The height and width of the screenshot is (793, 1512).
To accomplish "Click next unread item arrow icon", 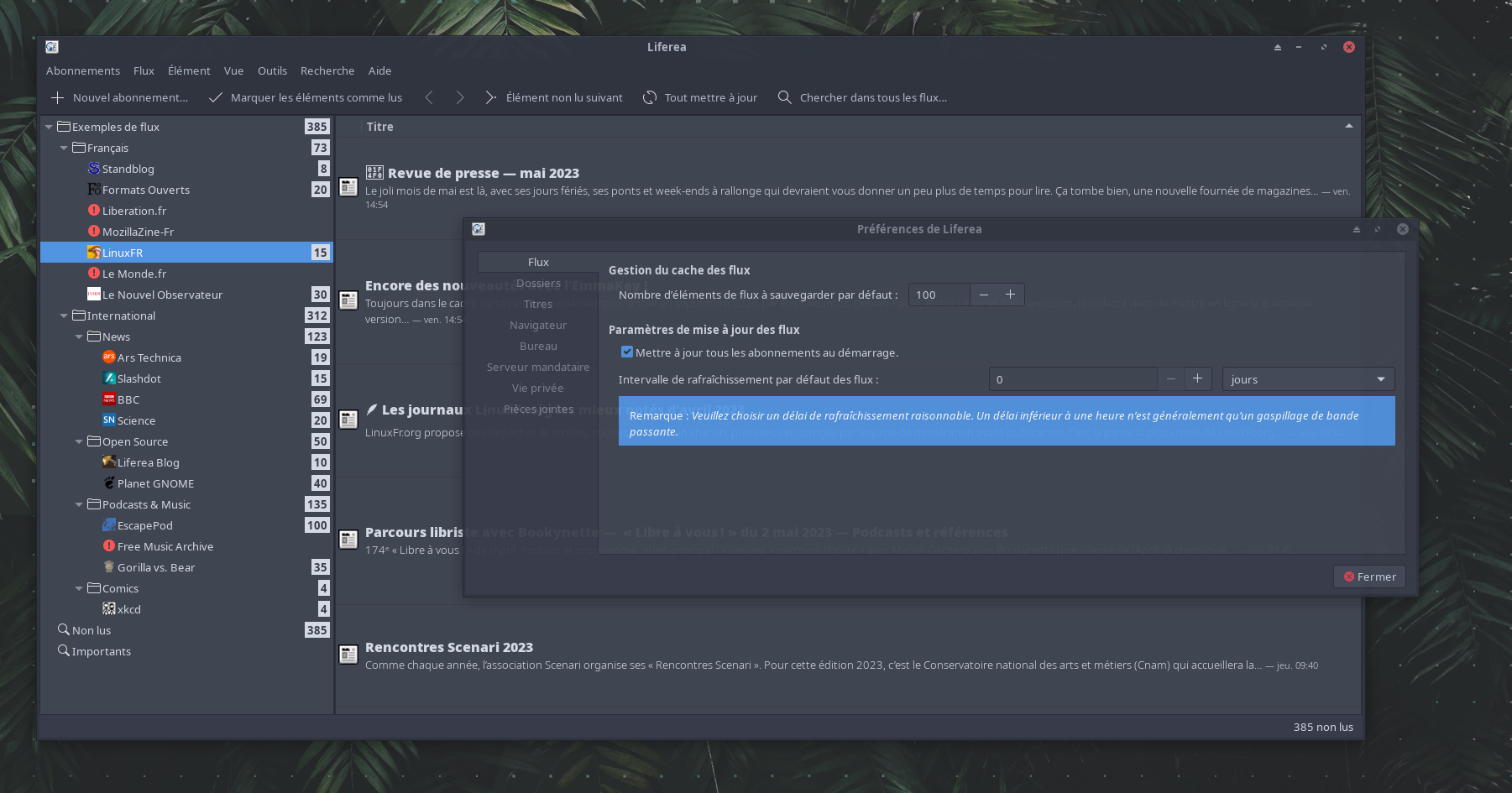I will coord(491,98).
